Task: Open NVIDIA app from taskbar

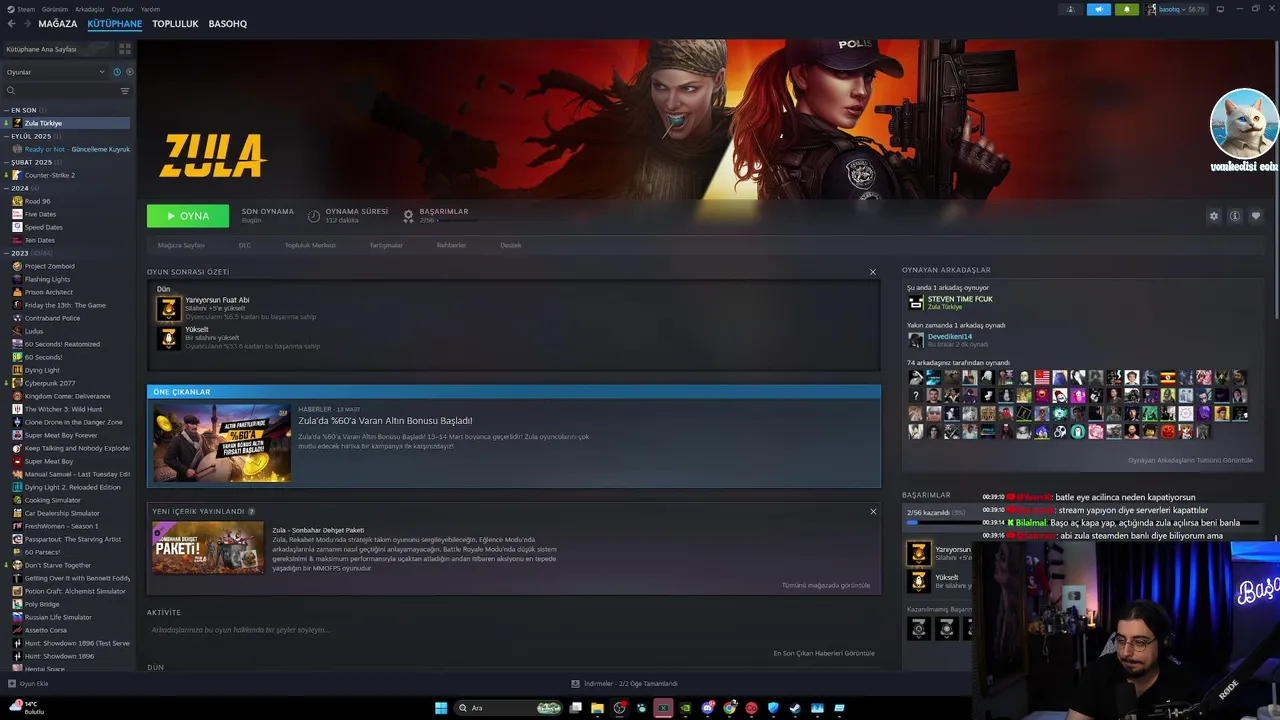Action: [685, 708]
